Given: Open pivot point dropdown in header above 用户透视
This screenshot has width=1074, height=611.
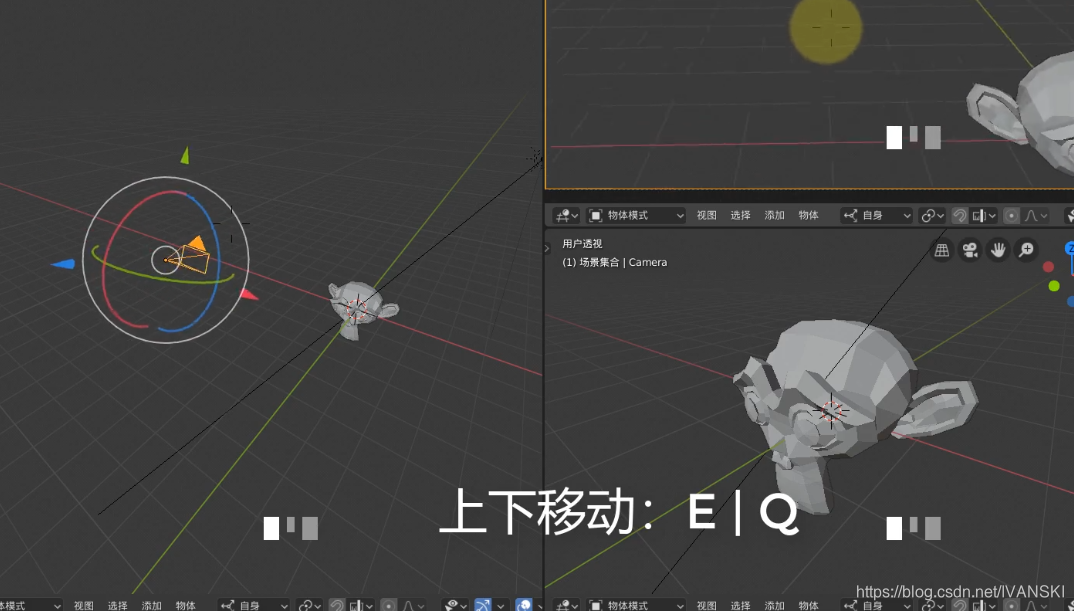Looking at the screenshot, I should tap(932, 216).
